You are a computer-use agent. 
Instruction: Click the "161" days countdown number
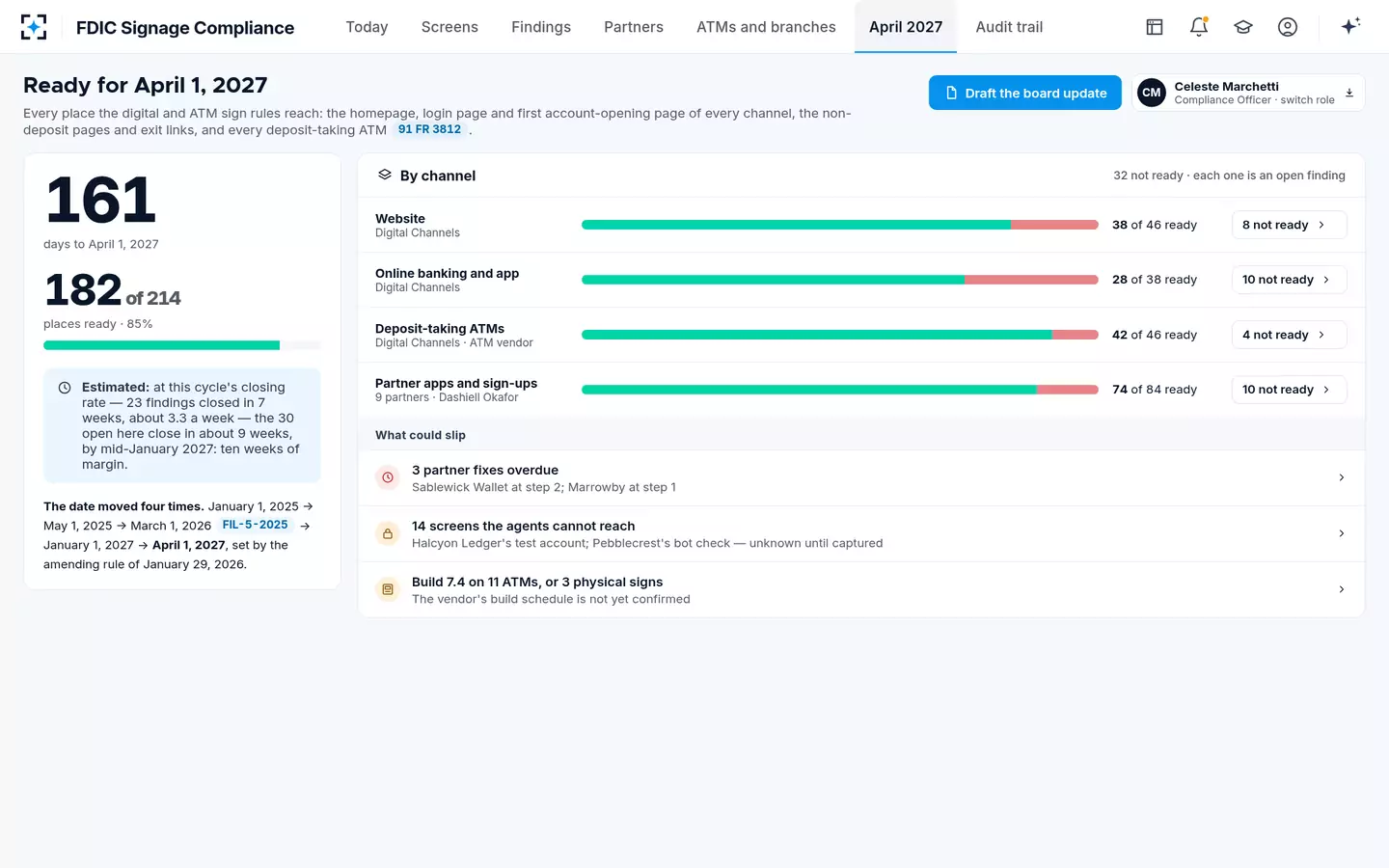pos(100,200)
